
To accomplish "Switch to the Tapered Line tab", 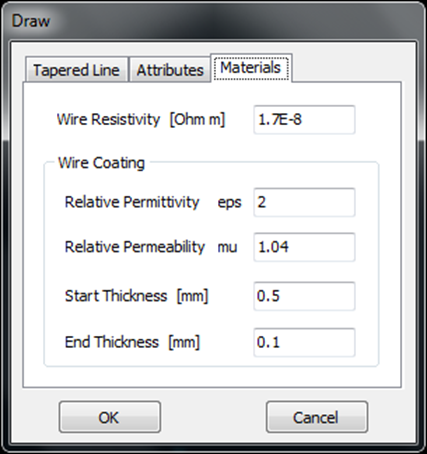I will (x=76, y=70).
